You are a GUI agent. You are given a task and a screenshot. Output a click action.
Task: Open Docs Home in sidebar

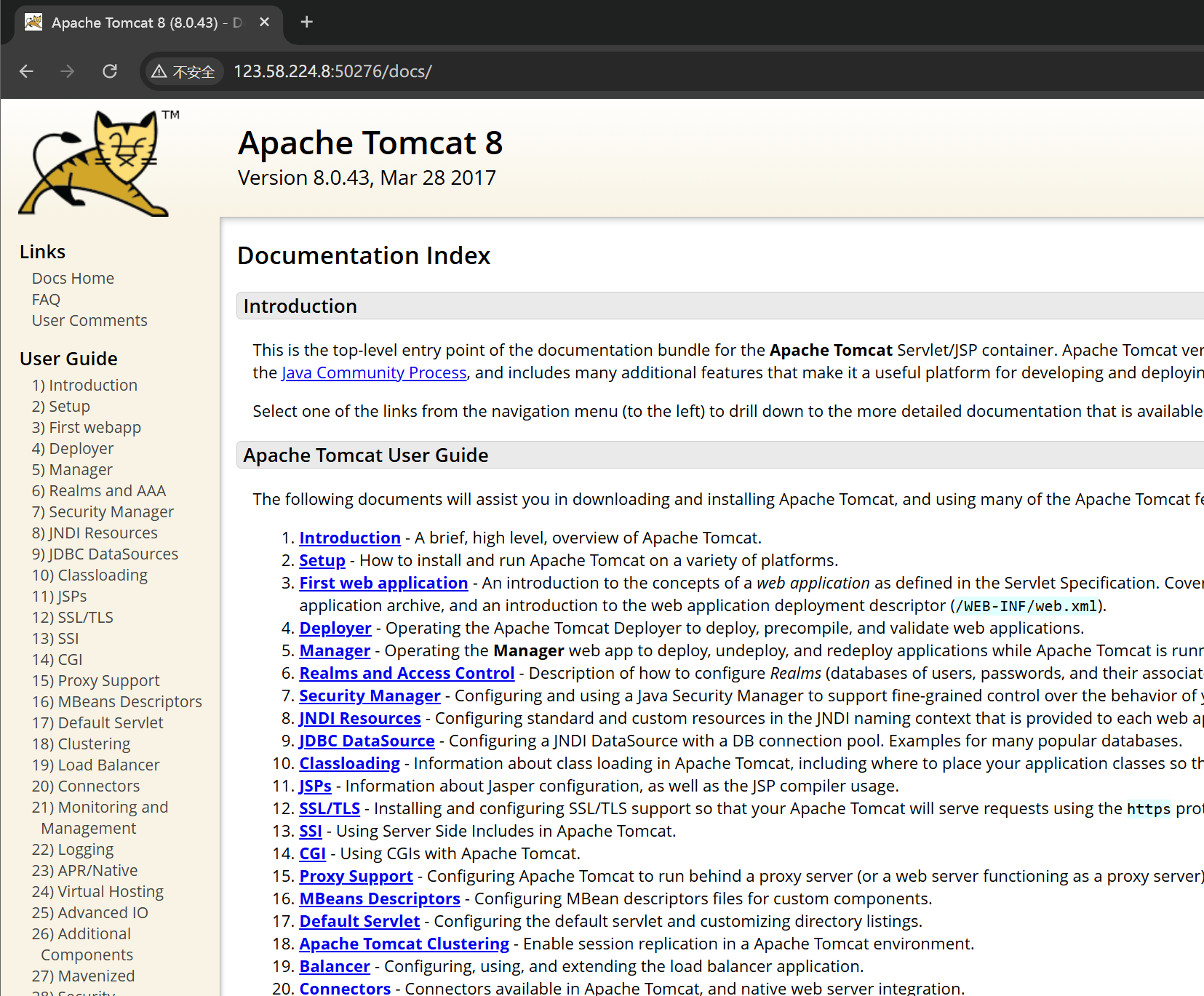pos(73,278)
